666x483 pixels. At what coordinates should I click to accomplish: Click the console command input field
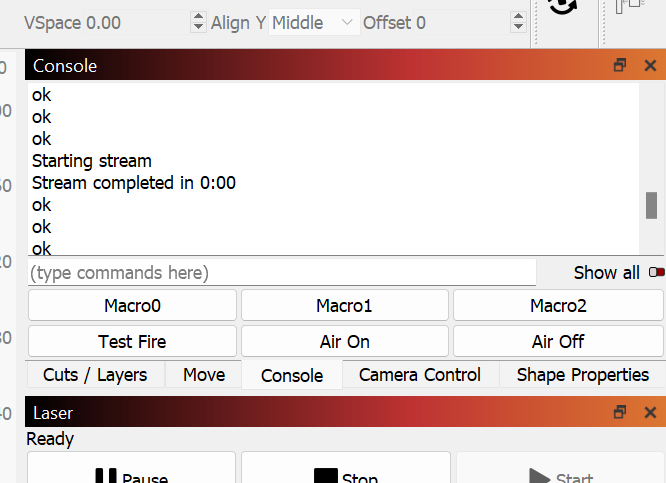click(282, 272)
